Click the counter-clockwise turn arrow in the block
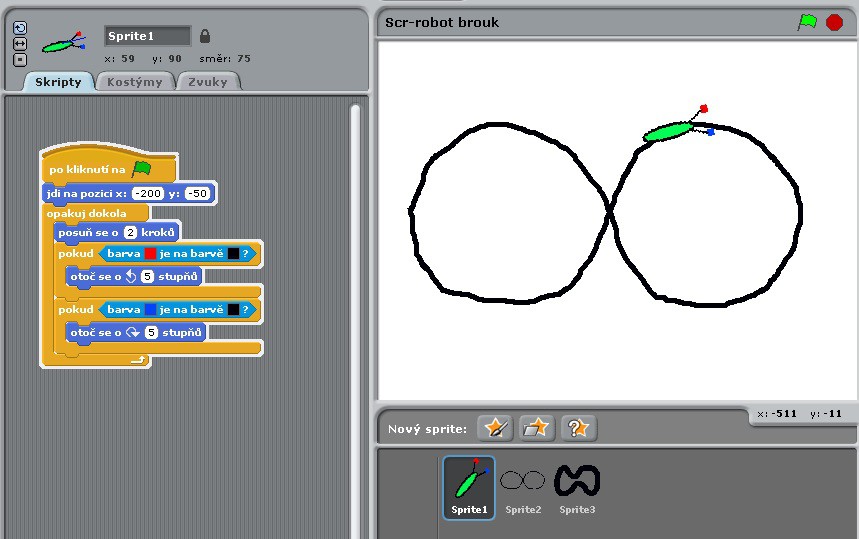 130,275
